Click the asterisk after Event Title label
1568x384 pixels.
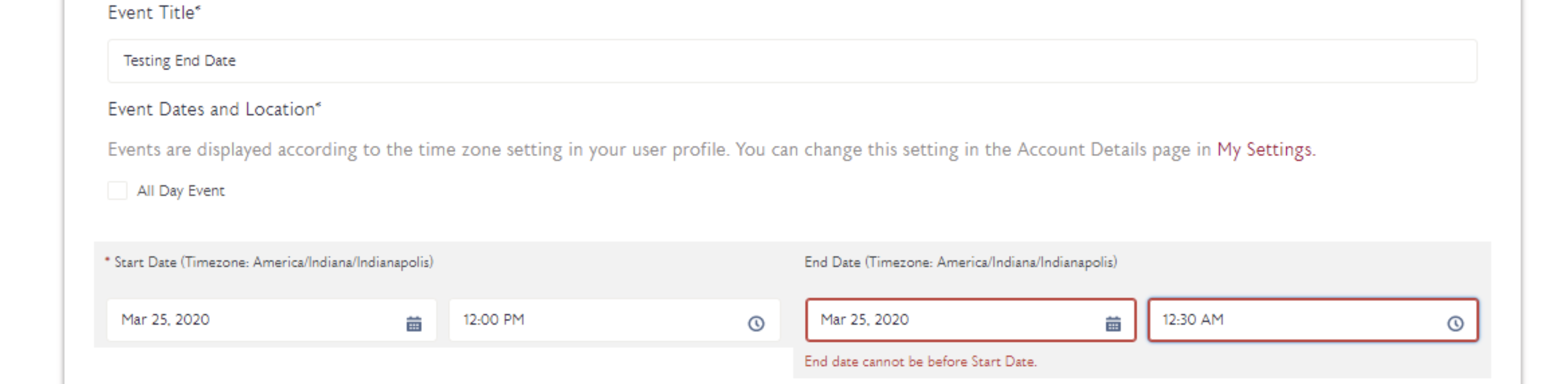[x=198, y=9]
